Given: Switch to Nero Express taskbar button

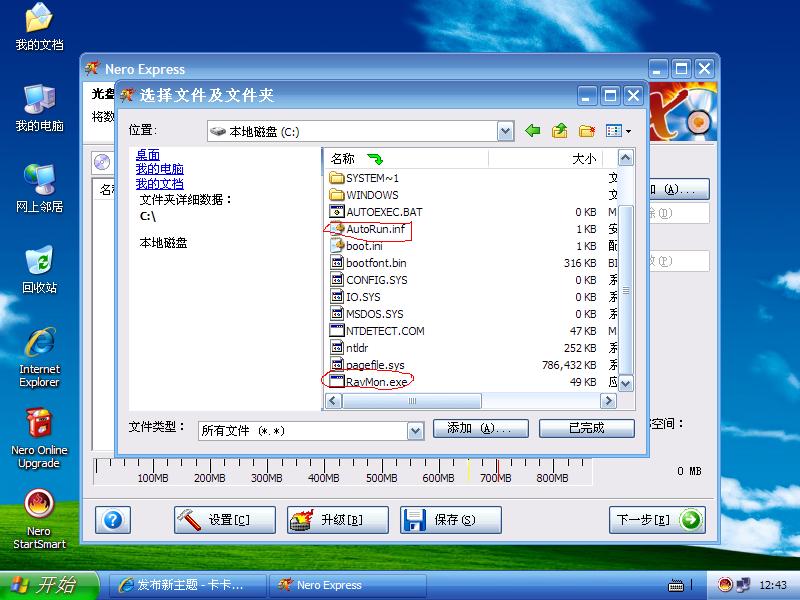Looking at the screenshot, I should (x=347, y=585).
